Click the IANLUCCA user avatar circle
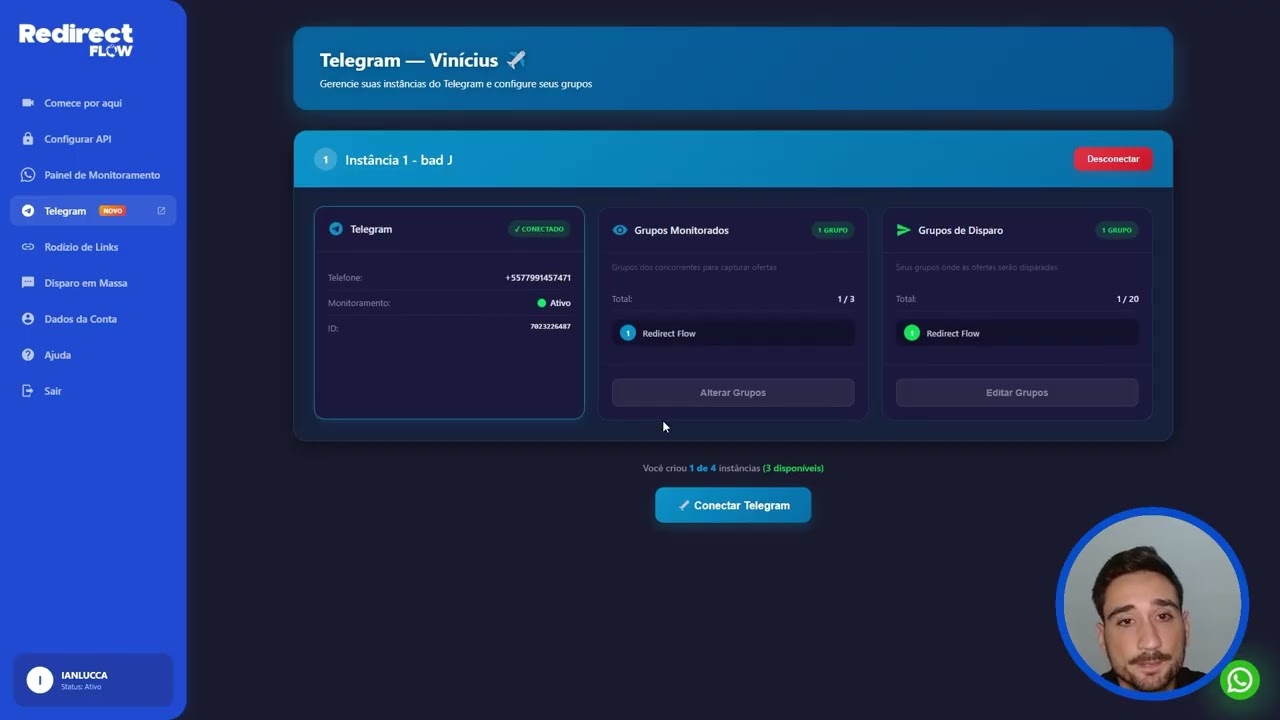The image size is (1280, 720). point(39,680)
